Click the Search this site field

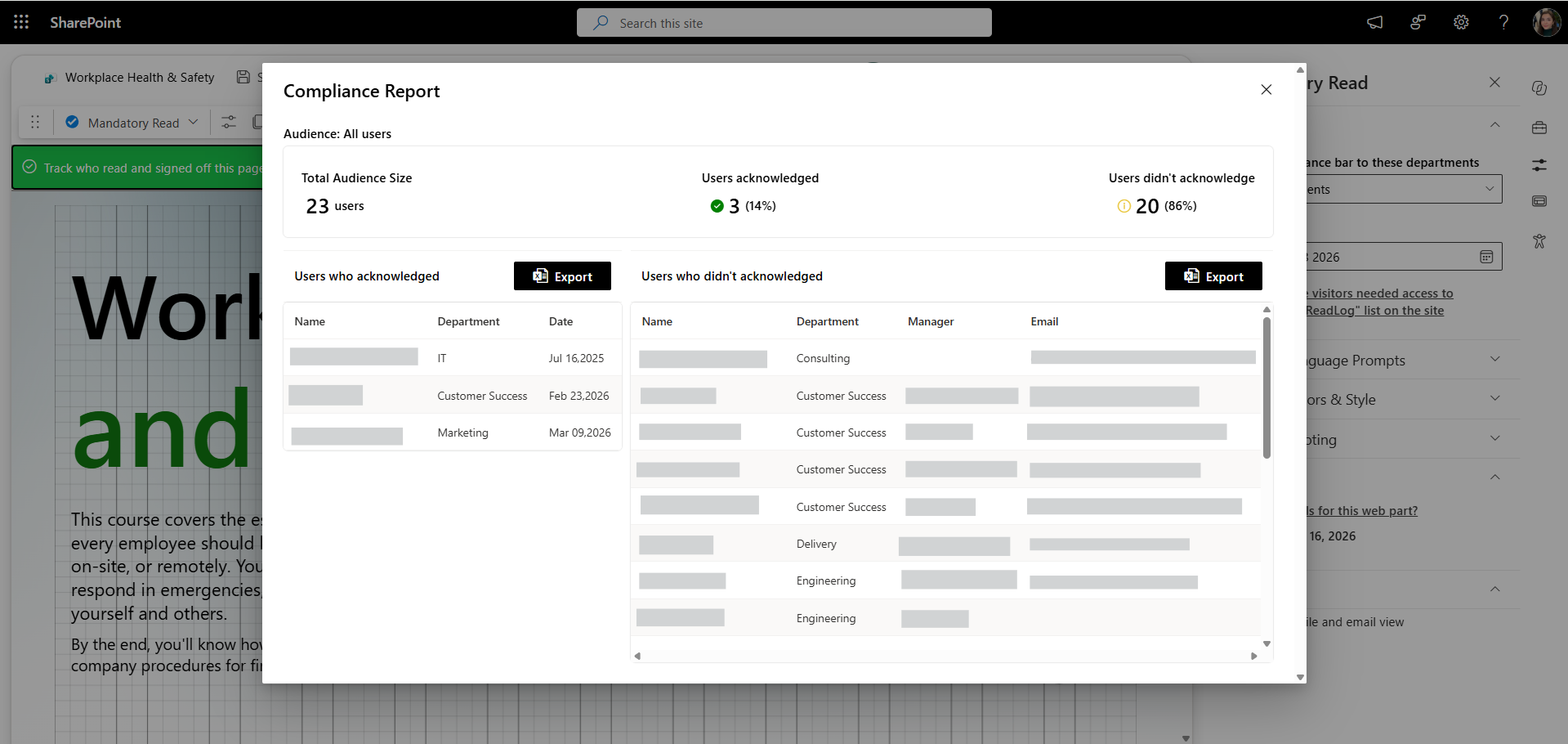coord(784,23)
